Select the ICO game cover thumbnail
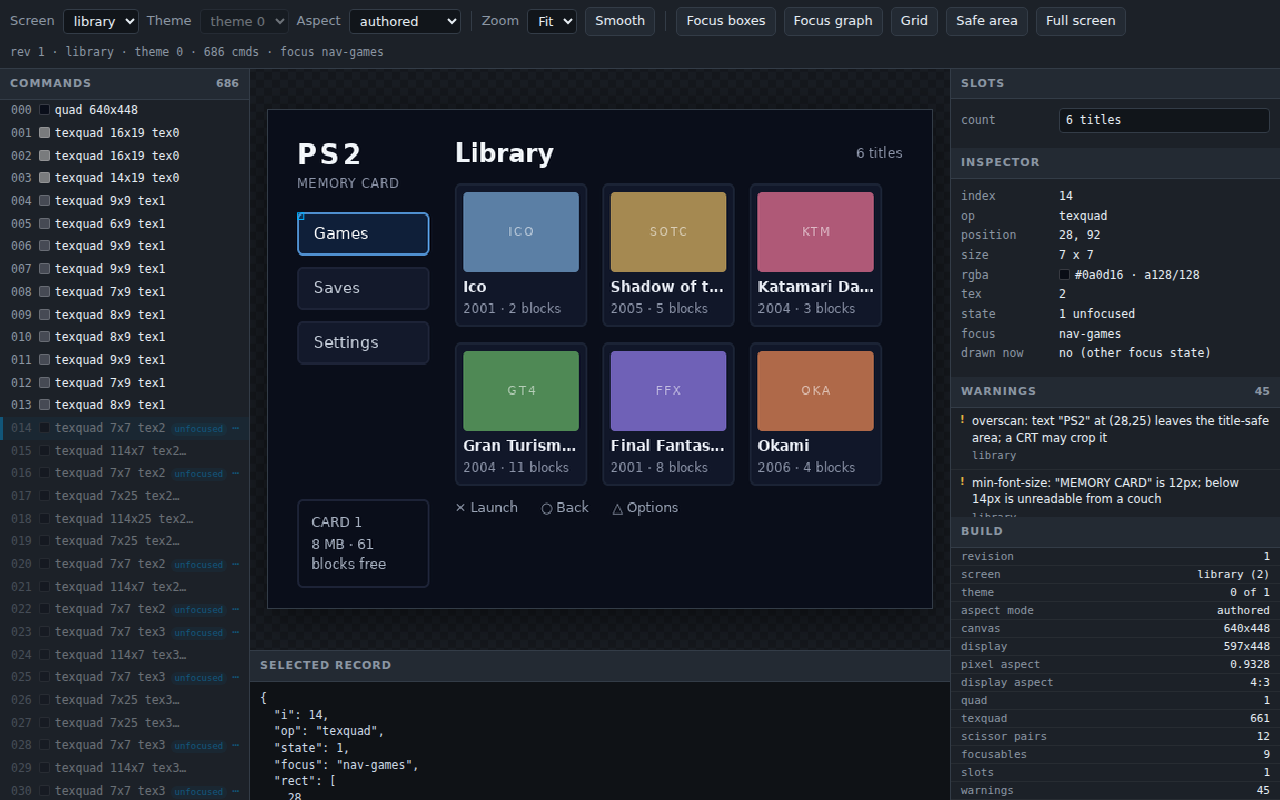The height and width of the screenshot is (800, 1280). [x=521, y=232]
